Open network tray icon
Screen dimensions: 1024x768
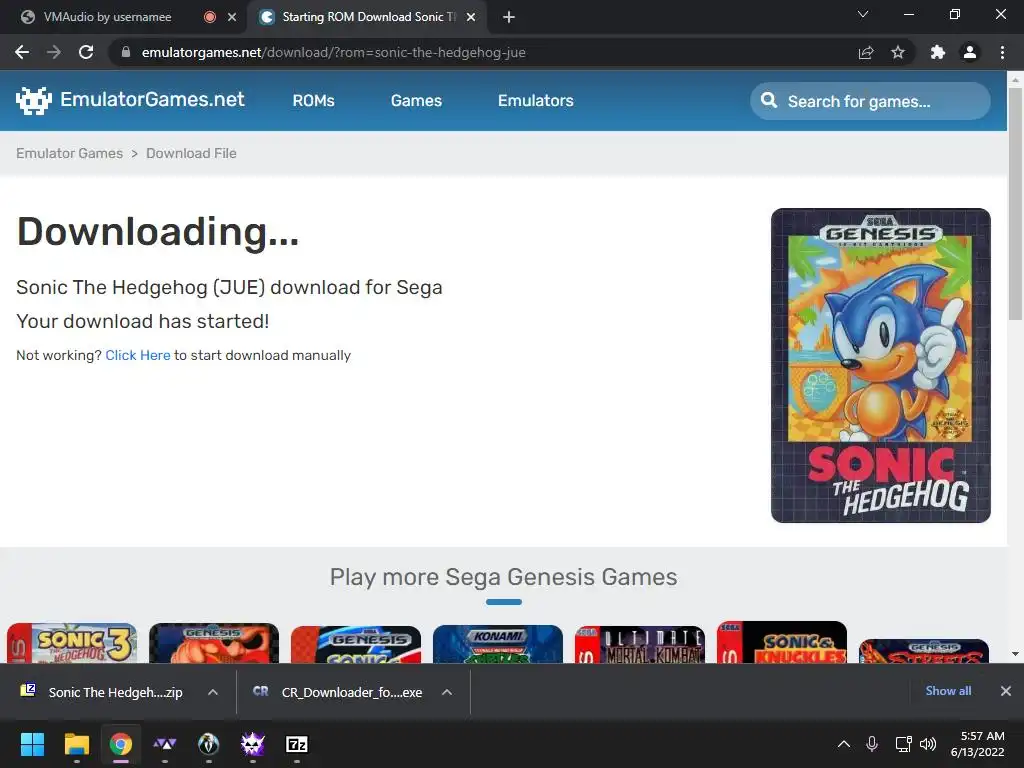[903, 744]
